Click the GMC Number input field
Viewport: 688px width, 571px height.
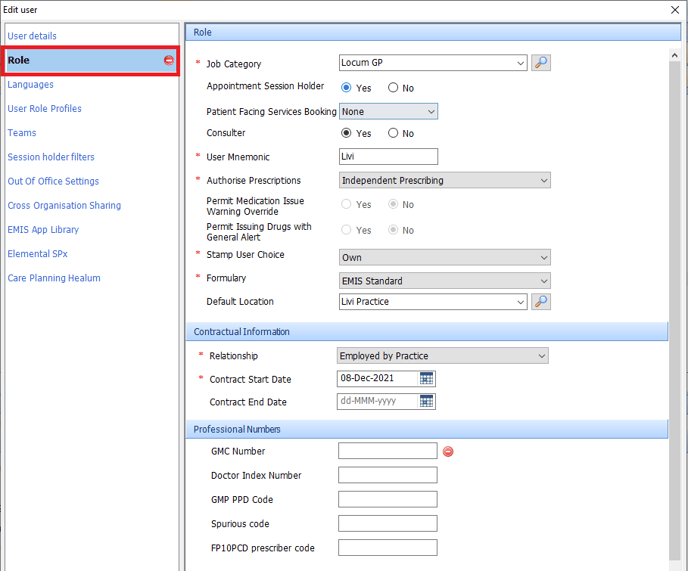coord(387,451)
